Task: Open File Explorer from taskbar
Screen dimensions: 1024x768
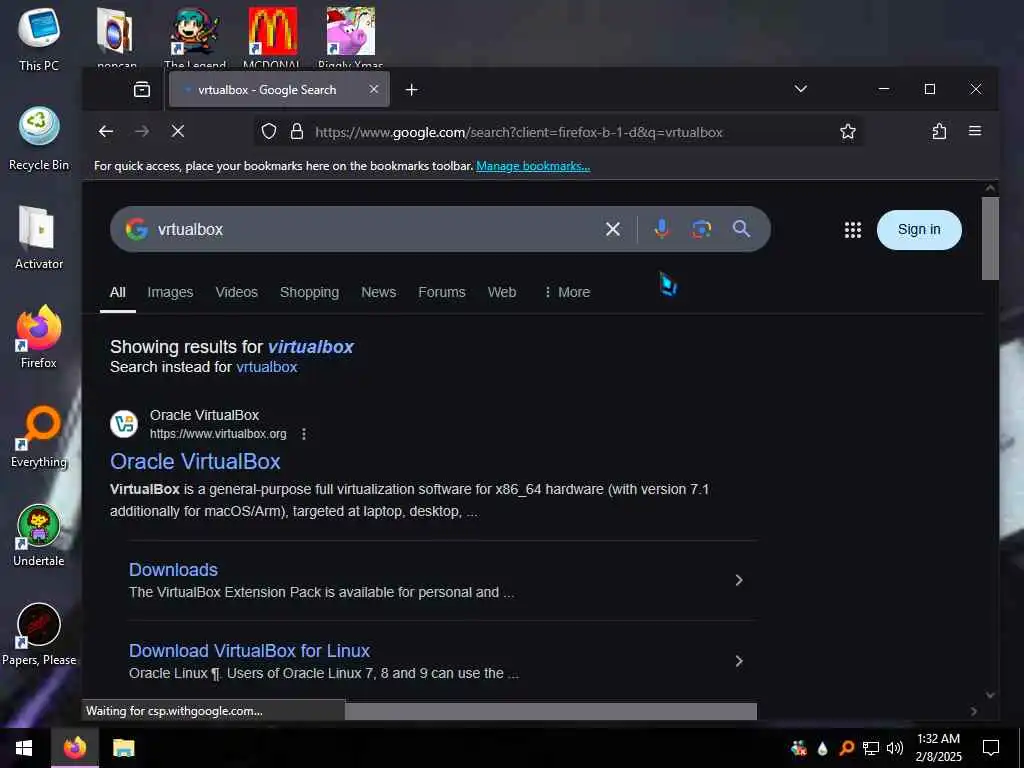Action: [123, 748]
